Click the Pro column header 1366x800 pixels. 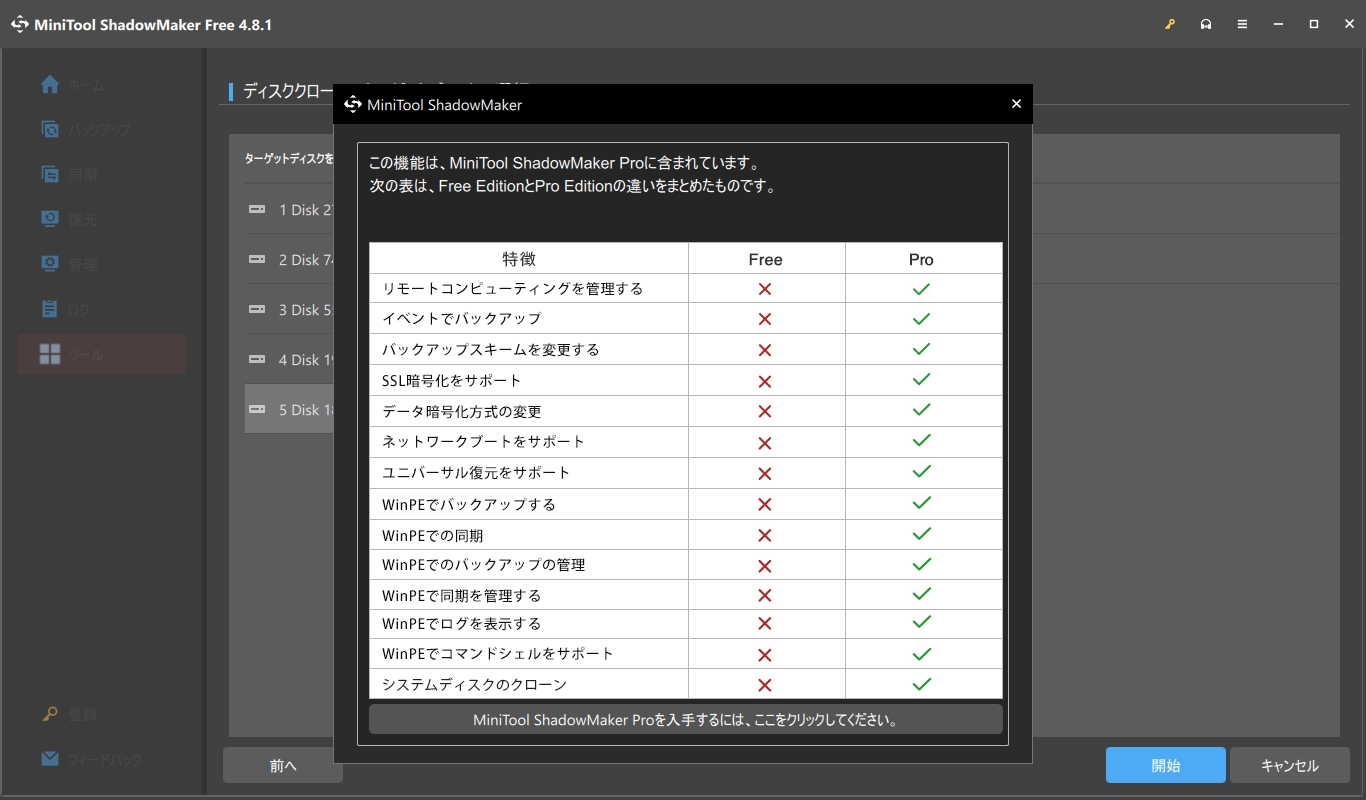[921, 259]
